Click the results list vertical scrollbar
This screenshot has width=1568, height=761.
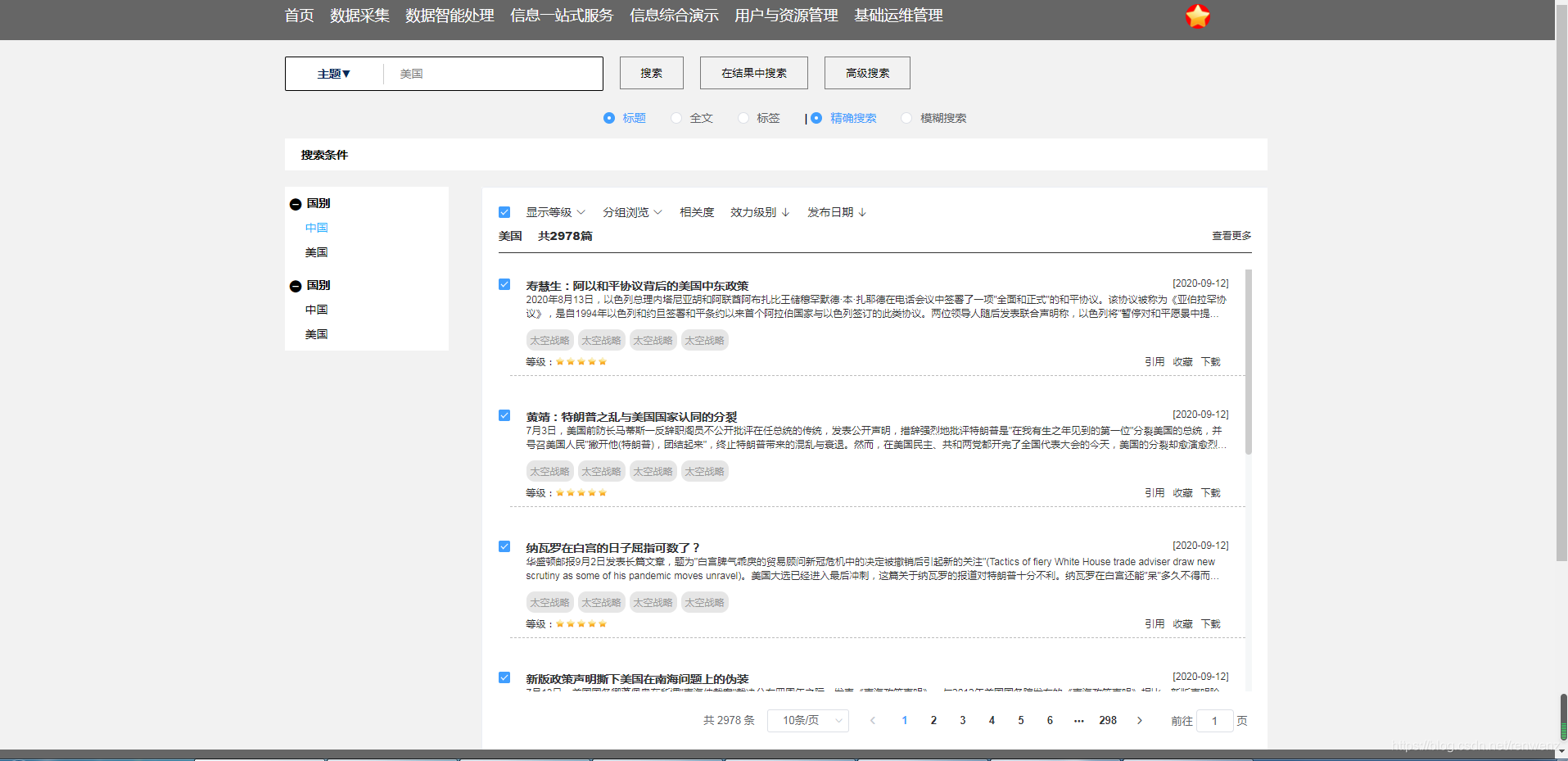tap(1249, 362)
